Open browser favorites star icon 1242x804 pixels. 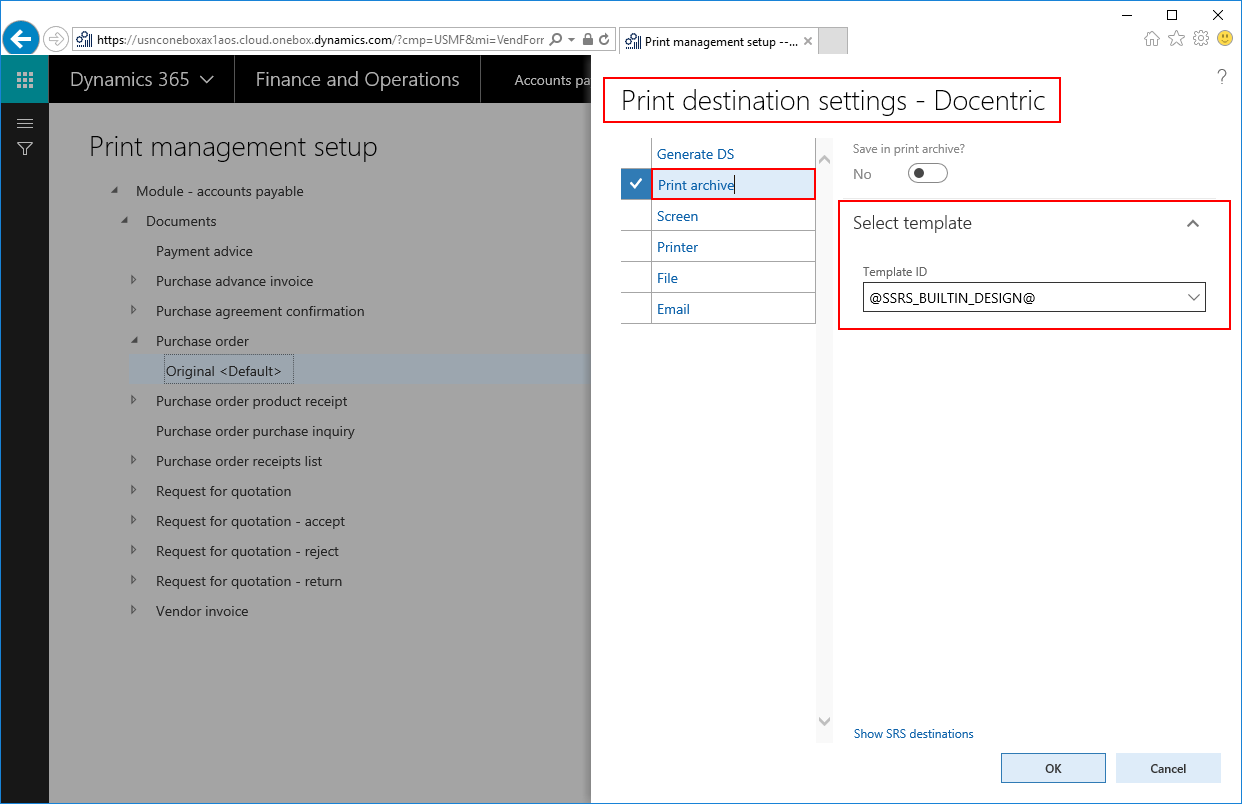coord(1176,39)
